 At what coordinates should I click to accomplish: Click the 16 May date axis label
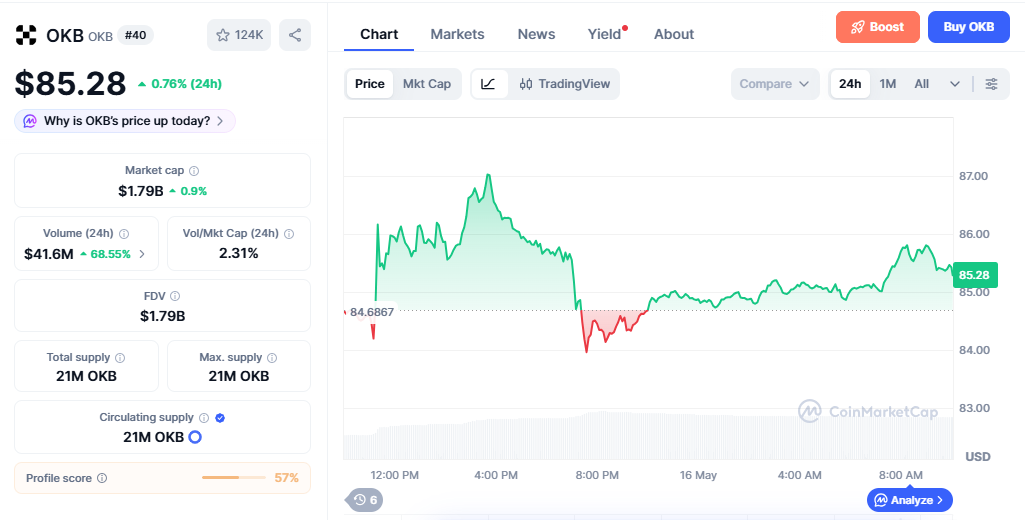pos(698,475)
